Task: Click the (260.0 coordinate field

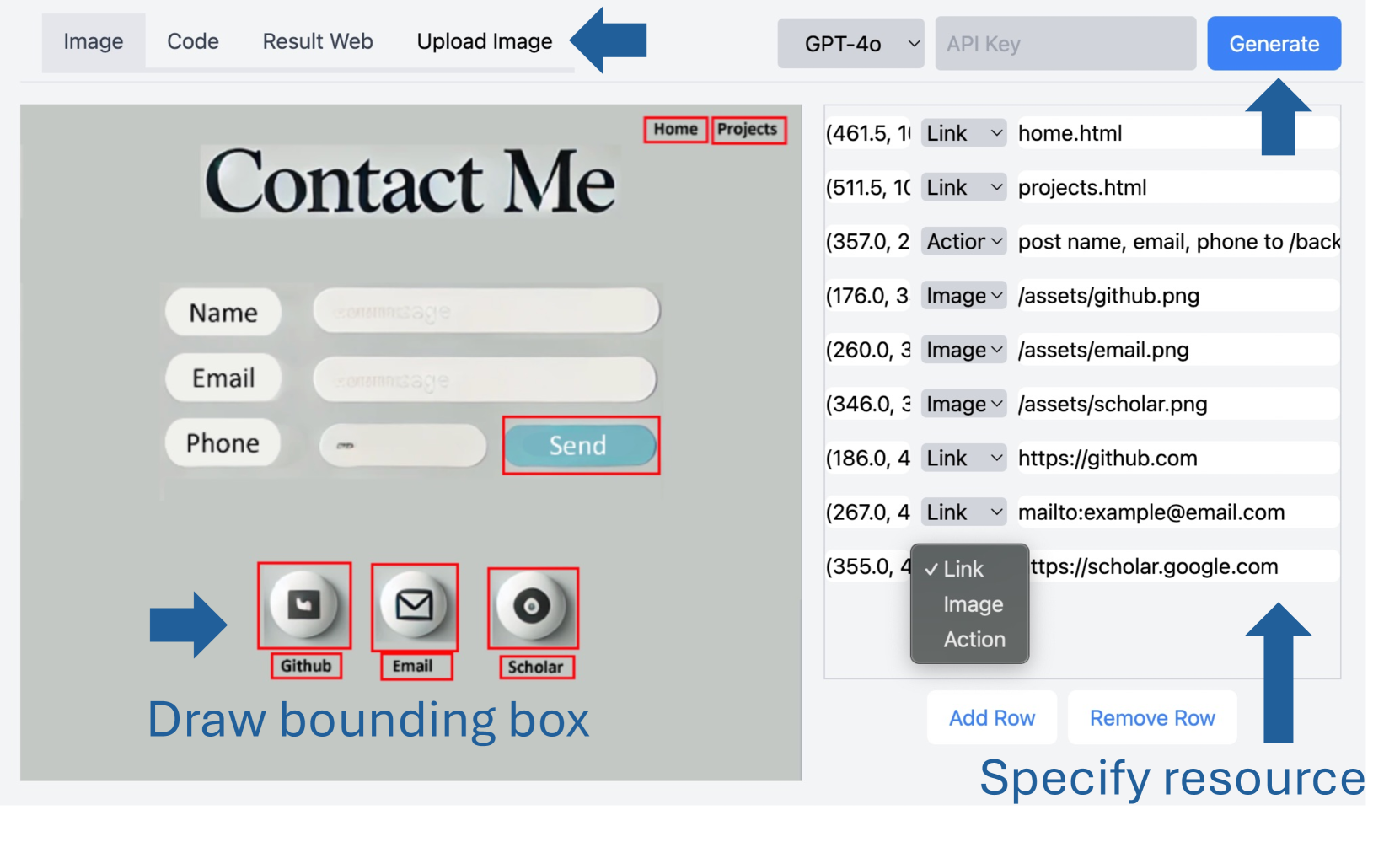Action: (x=868, y=350)
